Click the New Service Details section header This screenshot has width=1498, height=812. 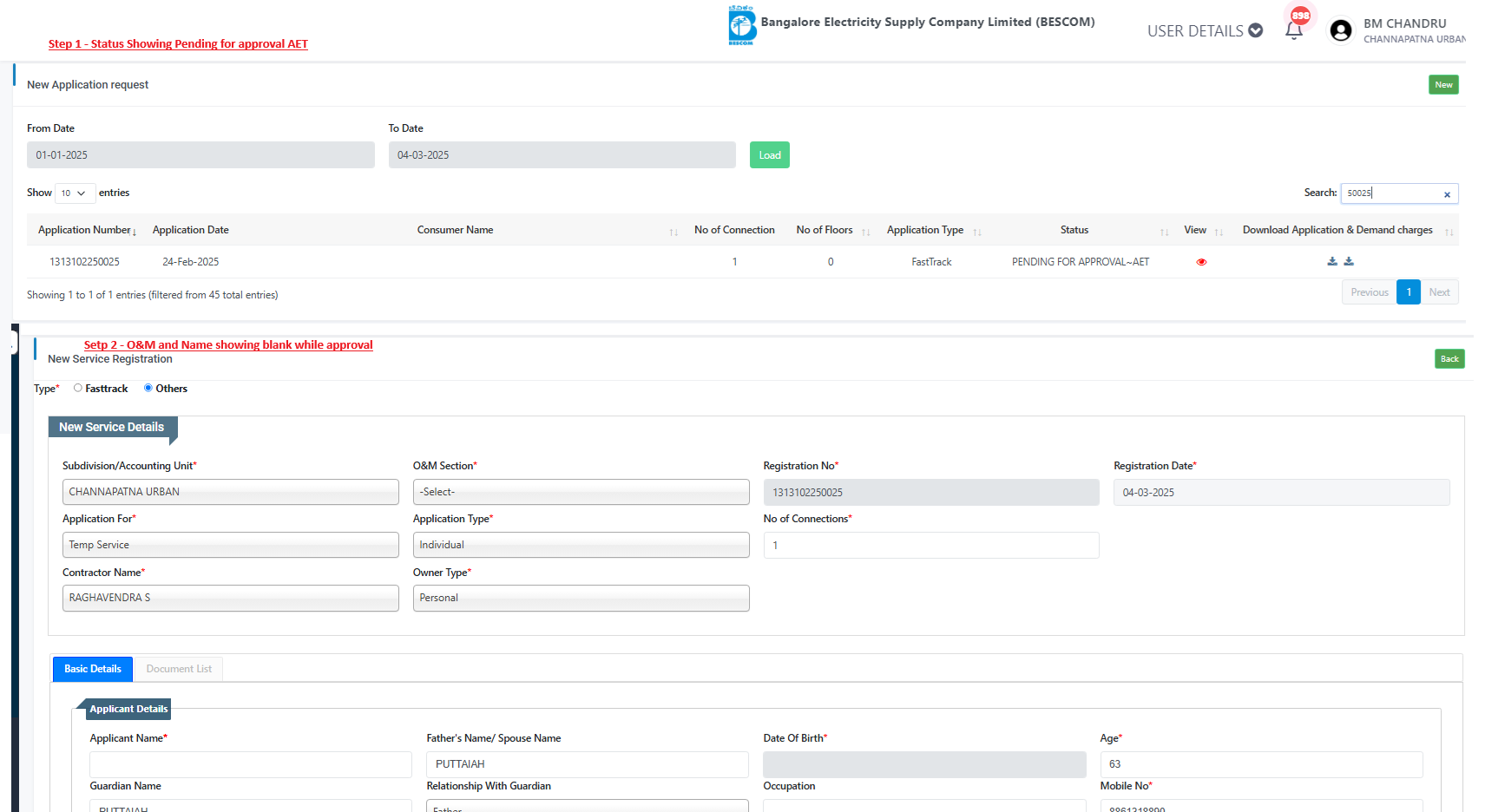[x=112, y=427]
